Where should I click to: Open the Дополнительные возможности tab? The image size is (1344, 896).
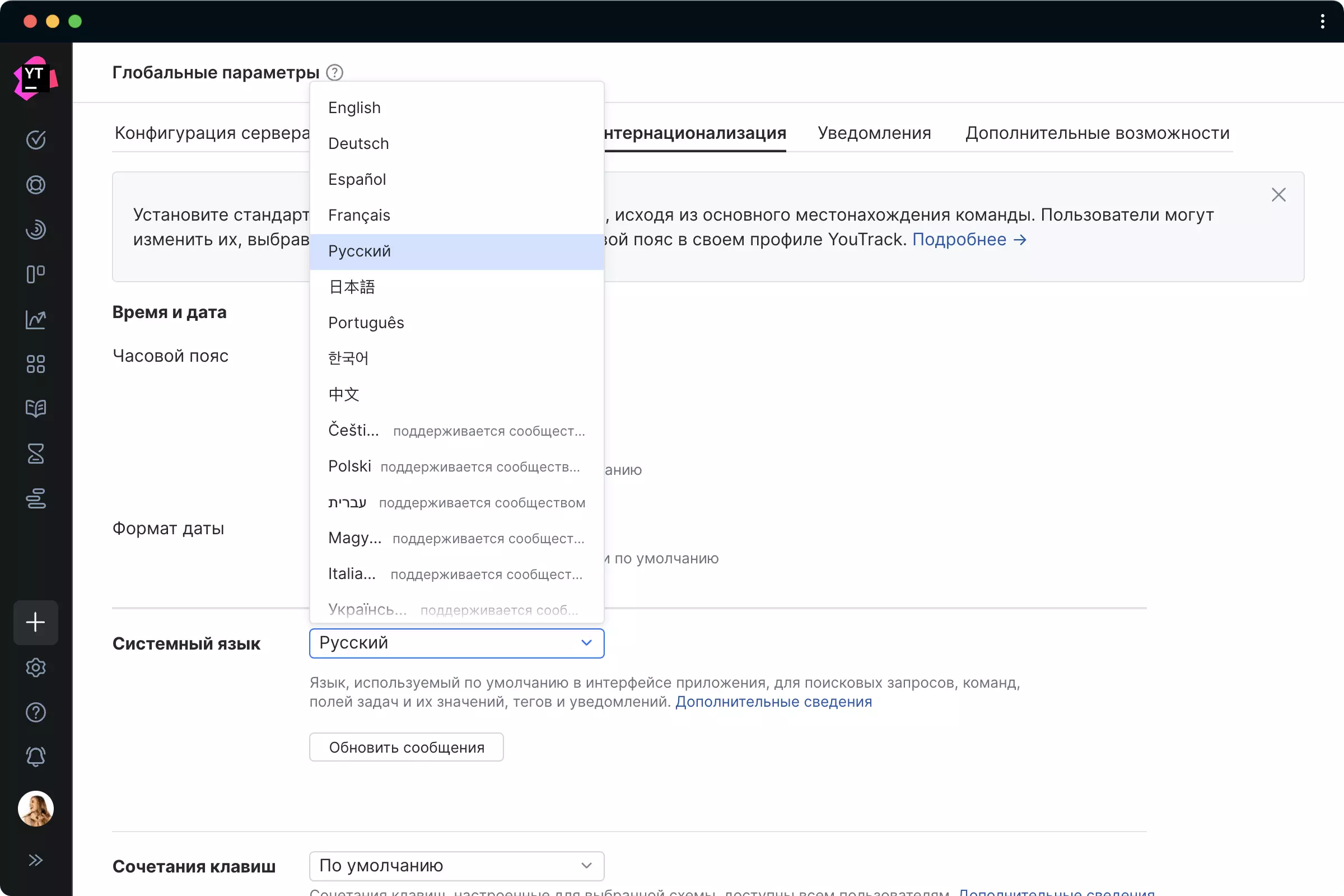(x=1097, y=133)
